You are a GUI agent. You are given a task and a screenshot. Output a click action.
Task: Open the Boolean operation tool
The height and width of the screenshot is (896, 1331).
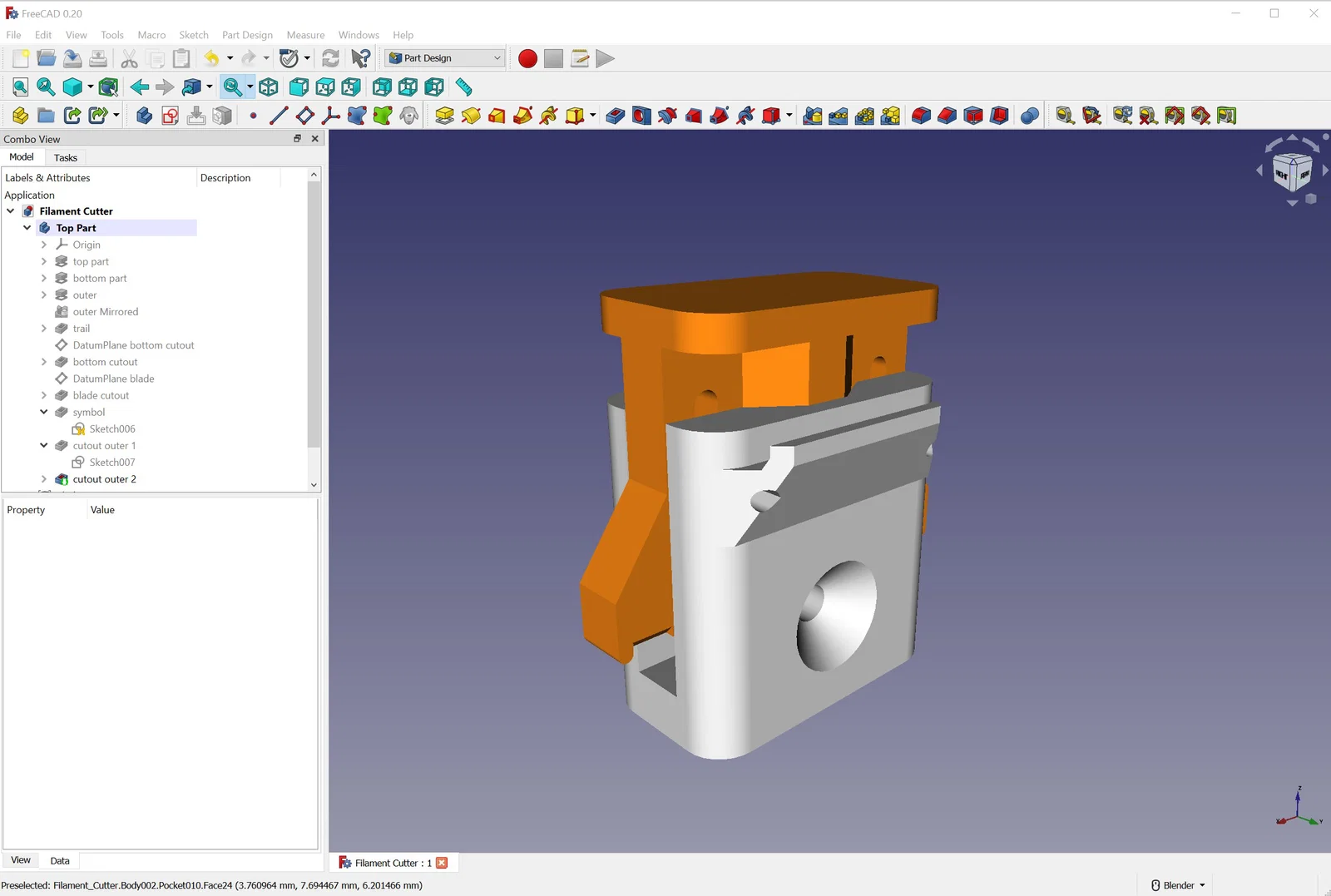[x=1030, y=116]
